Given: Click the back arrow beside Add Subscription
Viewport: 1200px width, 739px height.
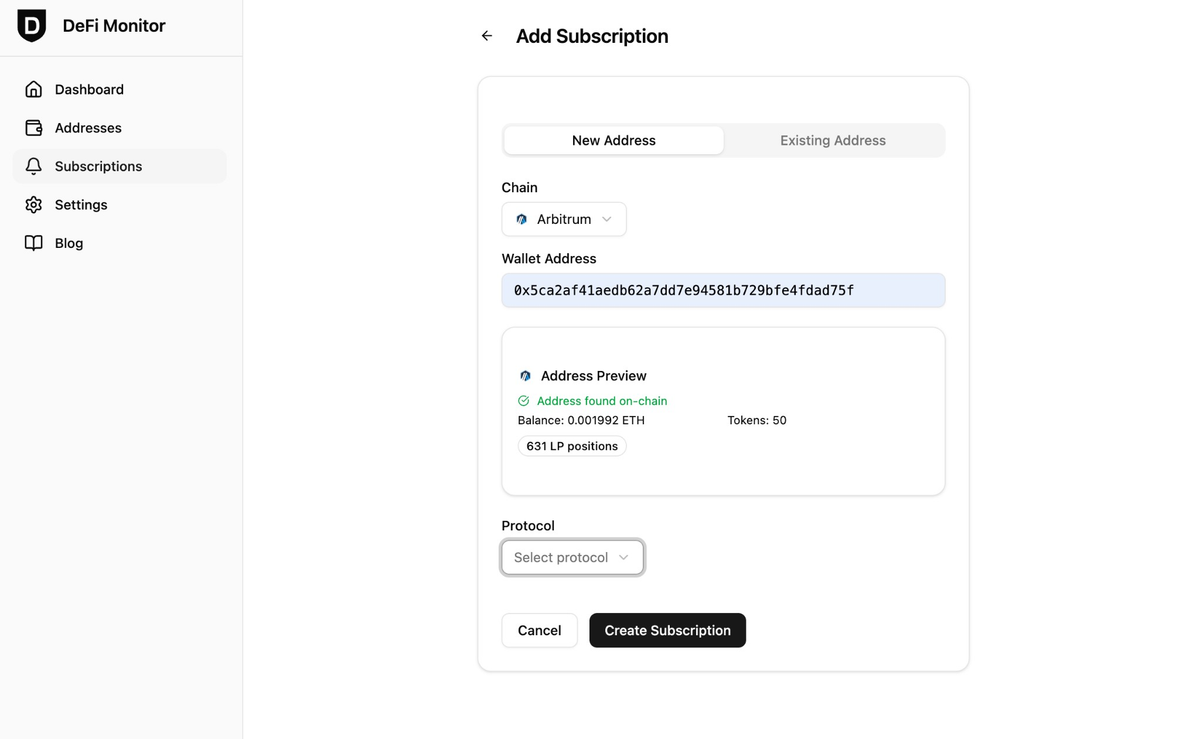Looking at the screenshot, I should coord(486,35).
